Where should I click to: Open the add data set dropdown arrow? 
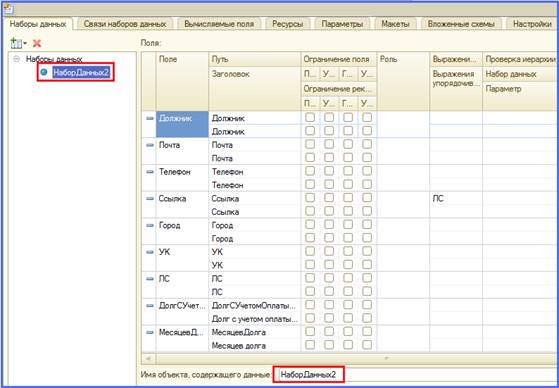25,44
